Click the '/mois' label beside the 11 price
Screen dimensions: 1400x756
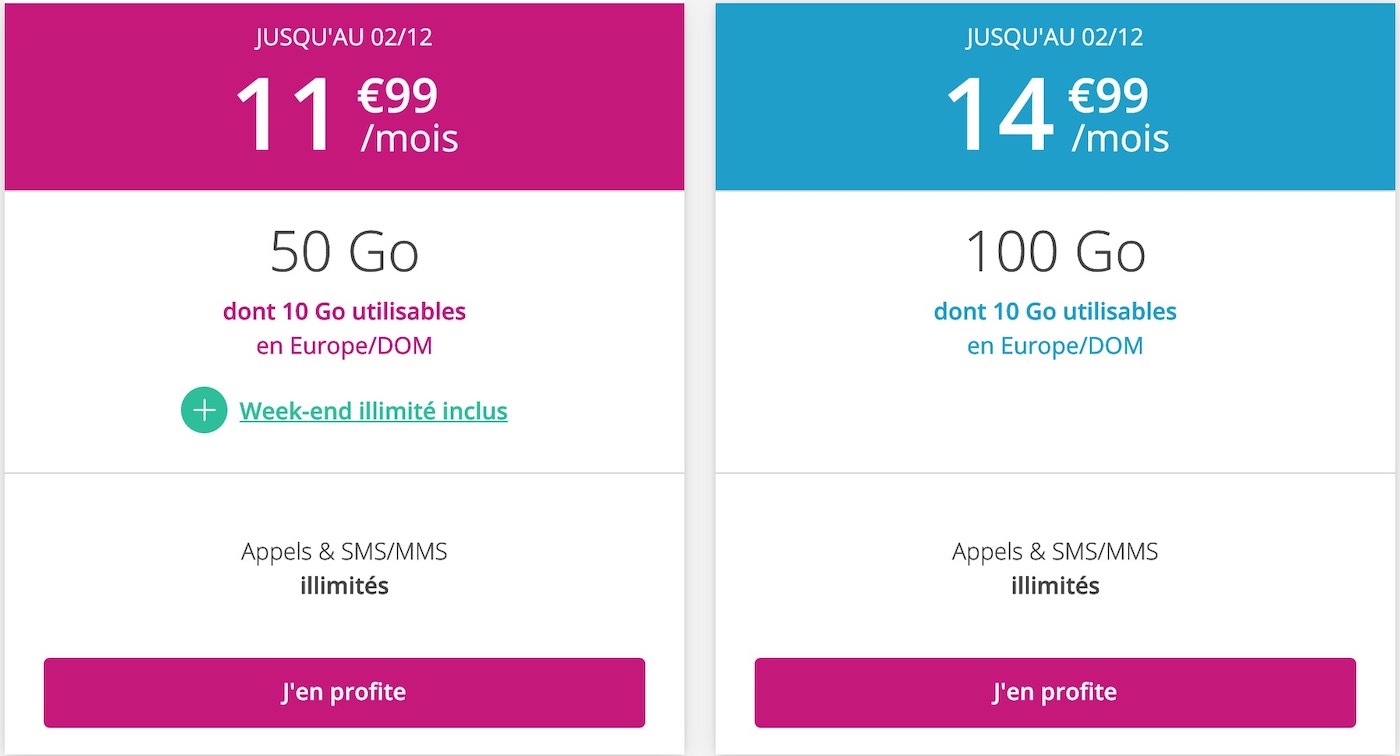tap(409, 138)
